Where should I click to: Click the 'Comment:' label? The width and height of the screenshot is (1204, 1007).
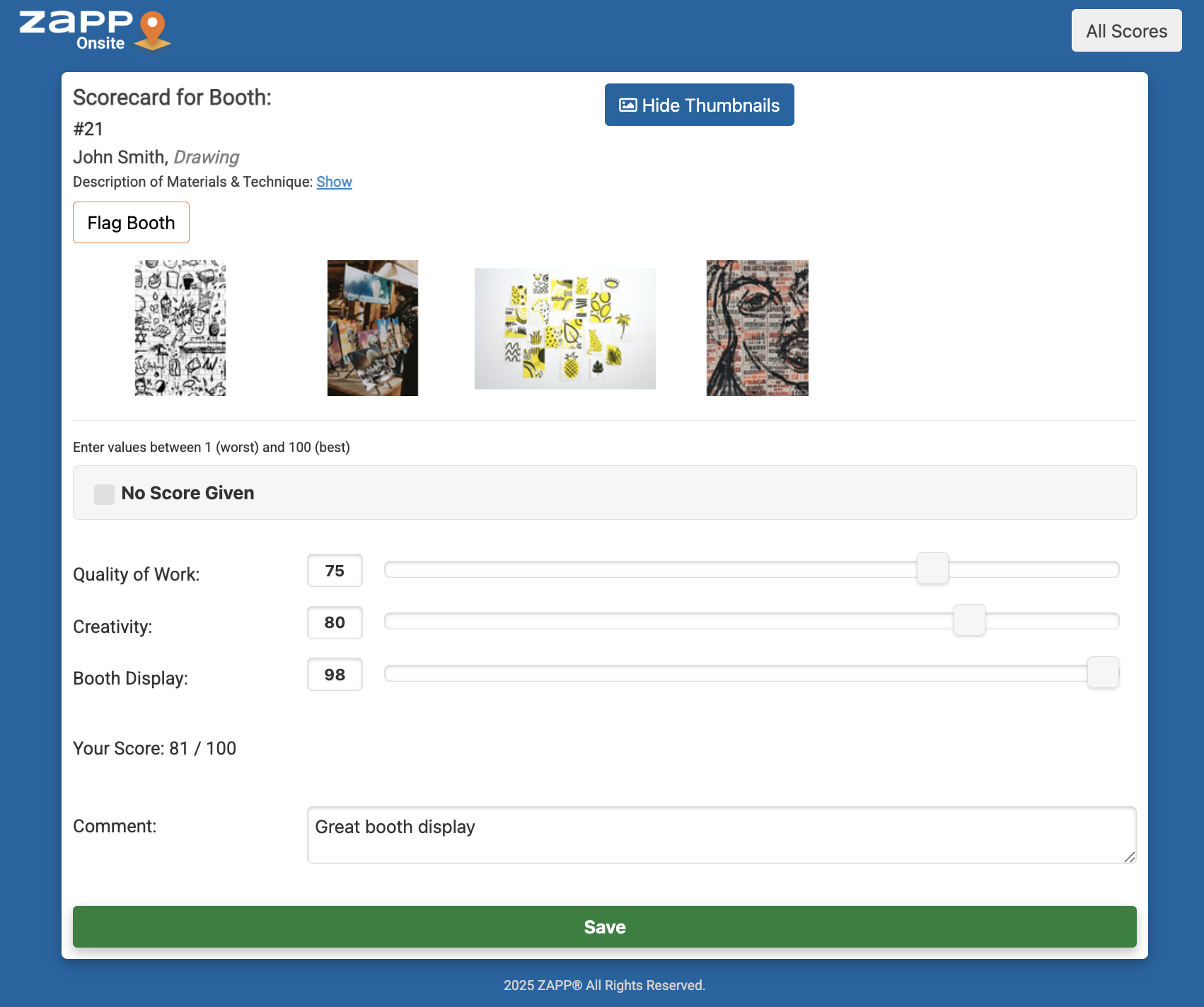pos(115,826)
